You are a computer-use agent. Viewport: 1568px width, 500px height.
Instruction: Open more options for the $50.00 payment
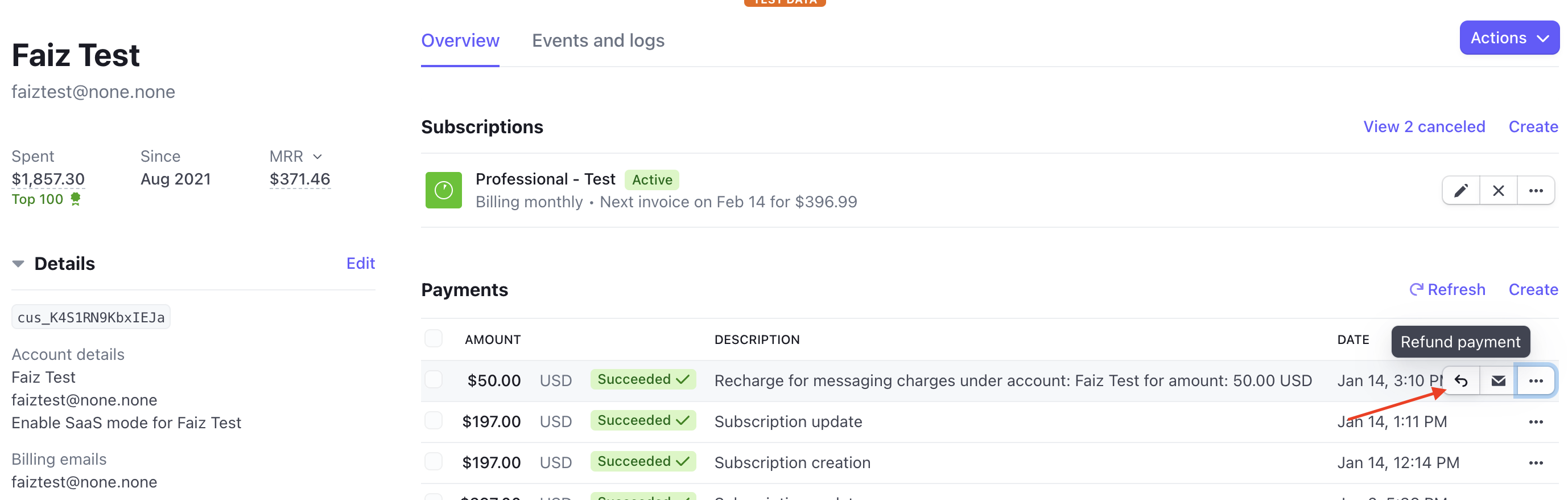(x=1535, y=381)
